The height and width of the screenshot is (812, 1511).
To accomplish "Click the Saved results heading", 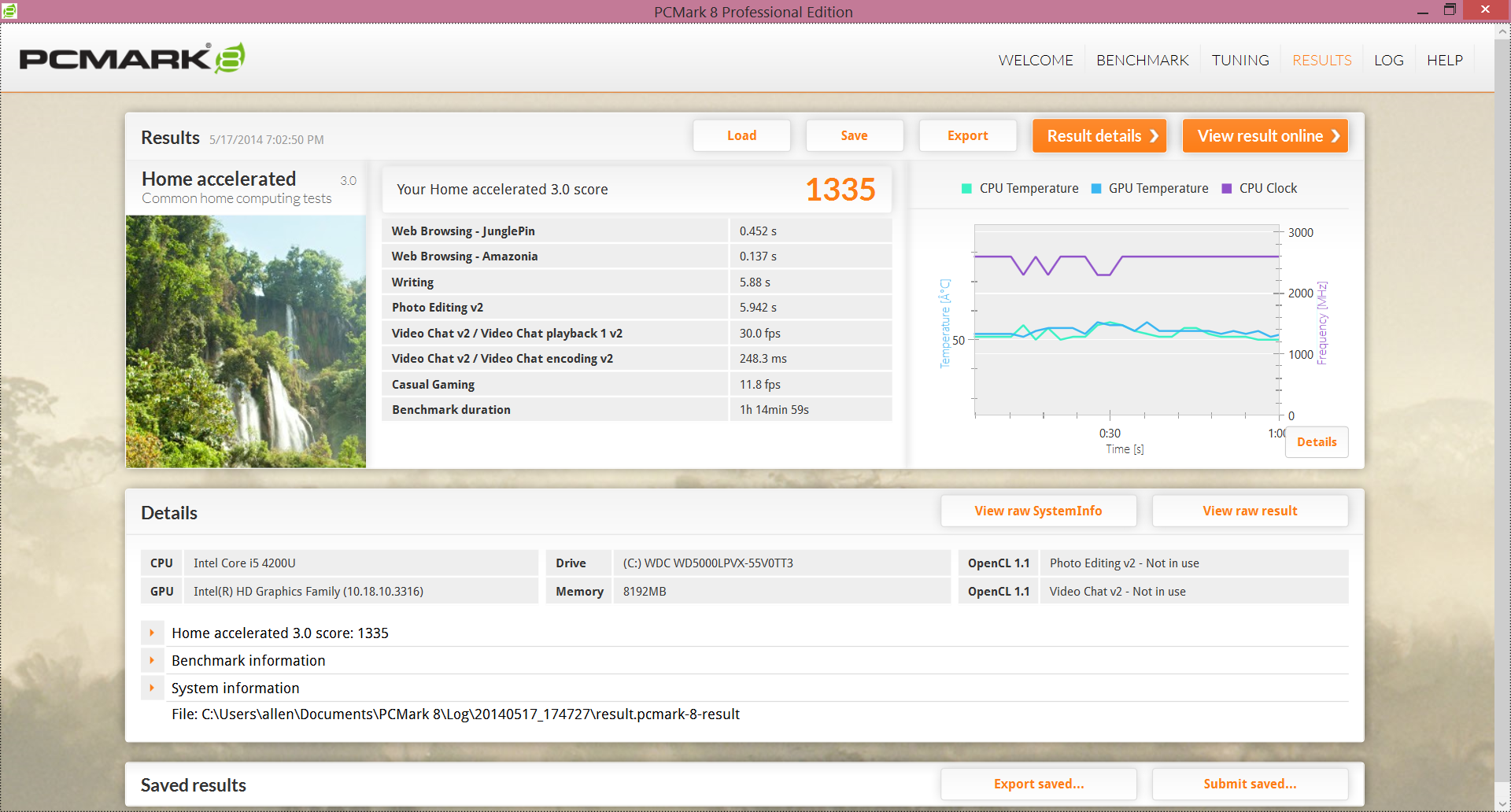I will coord(194,785).
